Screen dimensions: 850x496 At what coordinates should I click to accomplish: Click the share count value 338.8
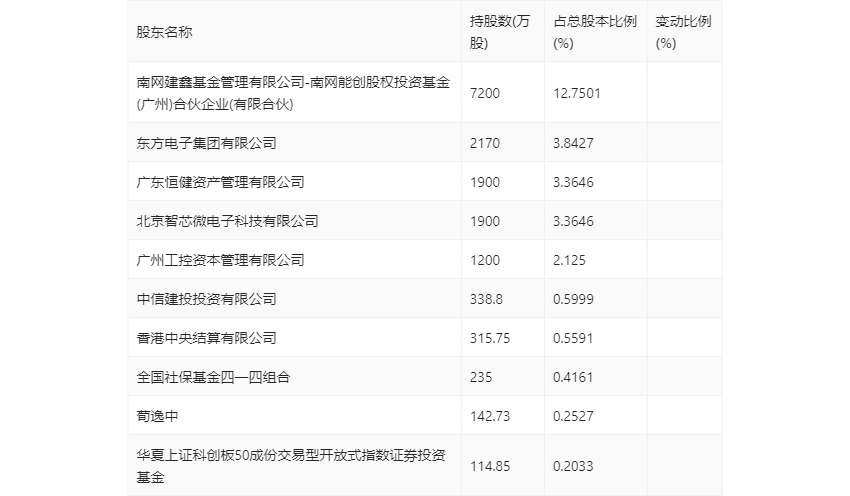[486, 299]
